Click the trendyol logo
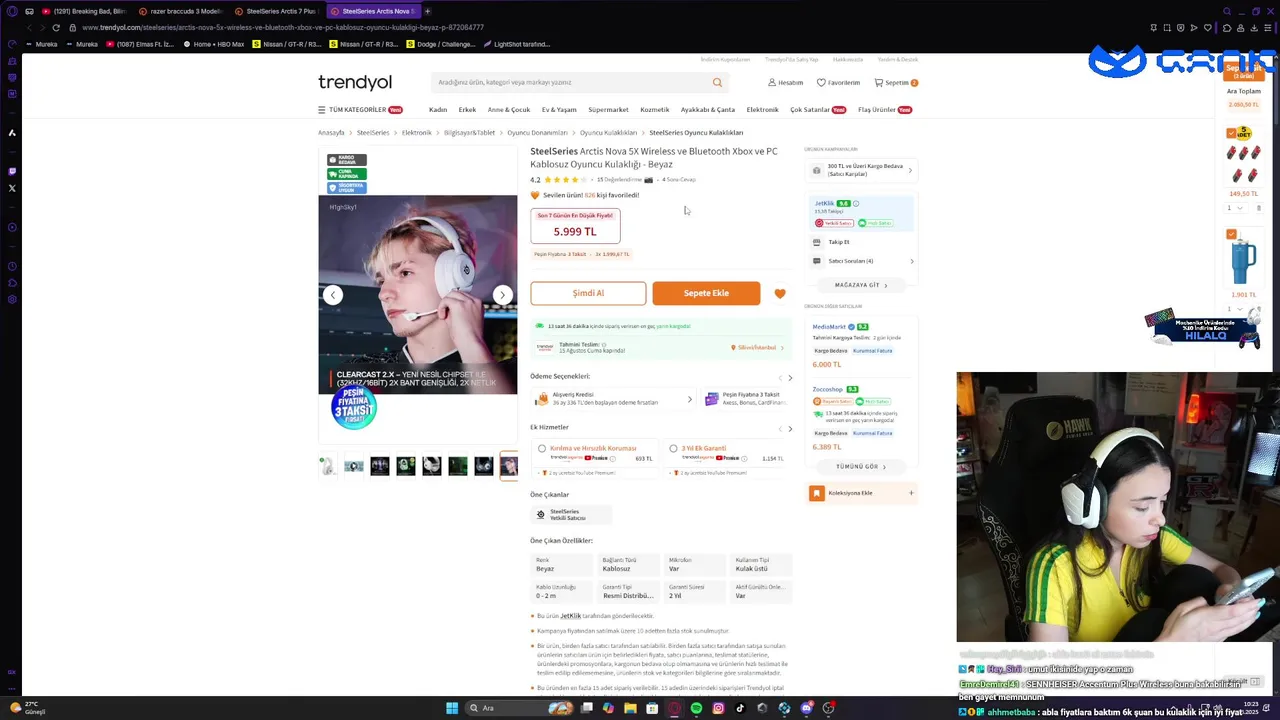Viewport: 1280px width, 720px height. [355, 82]
